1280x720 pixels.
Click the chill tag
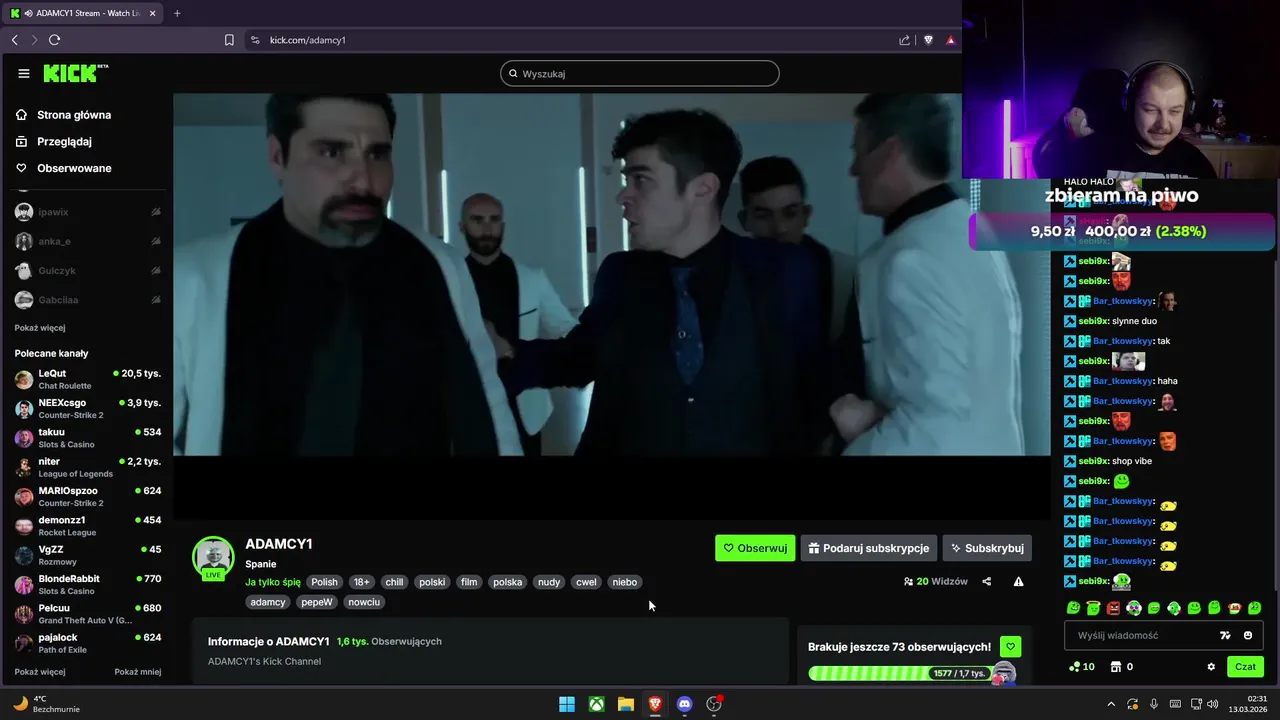[395, 582]
